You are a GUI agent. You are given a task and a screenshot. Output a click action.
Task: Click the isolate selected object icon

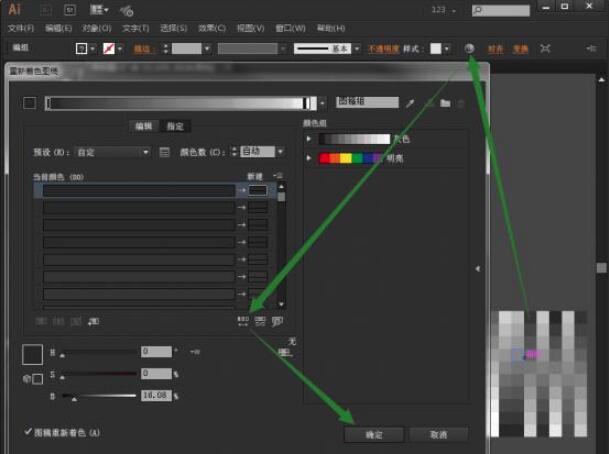545,49
